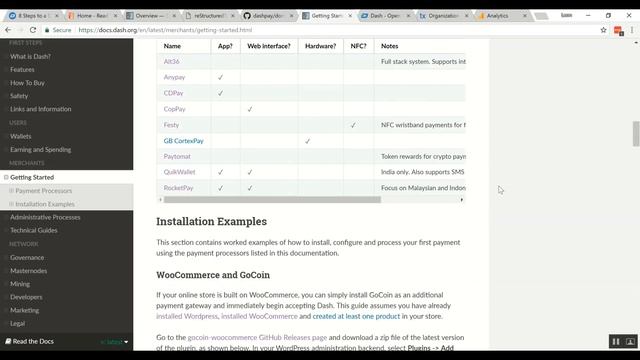
Task: Click the secure padlock icon
Action: click(47, 30)
